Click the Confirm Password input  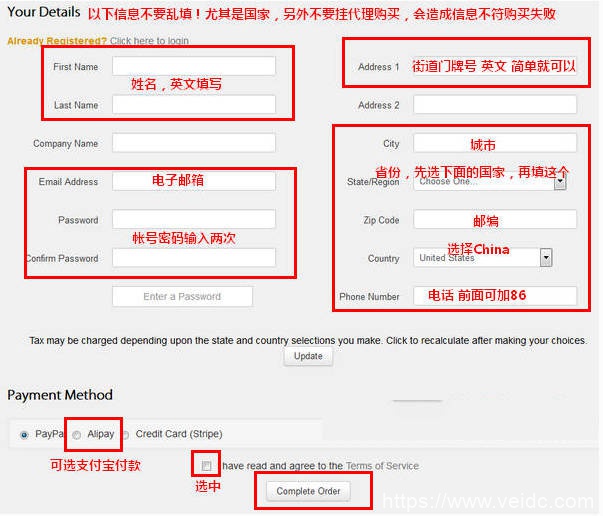(194, 258)
